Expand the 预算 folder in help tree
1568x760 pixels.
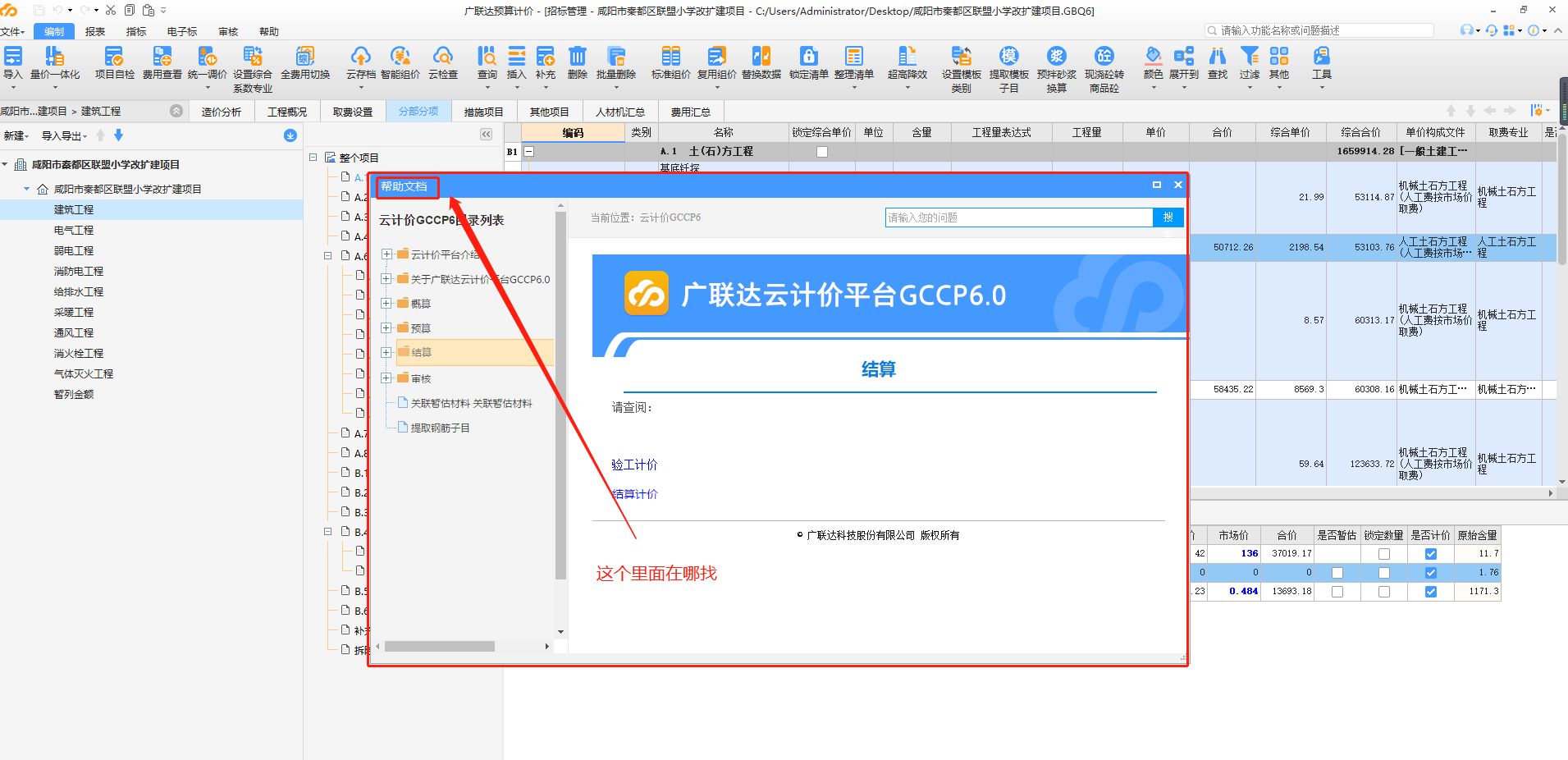[x=386, y=328]
